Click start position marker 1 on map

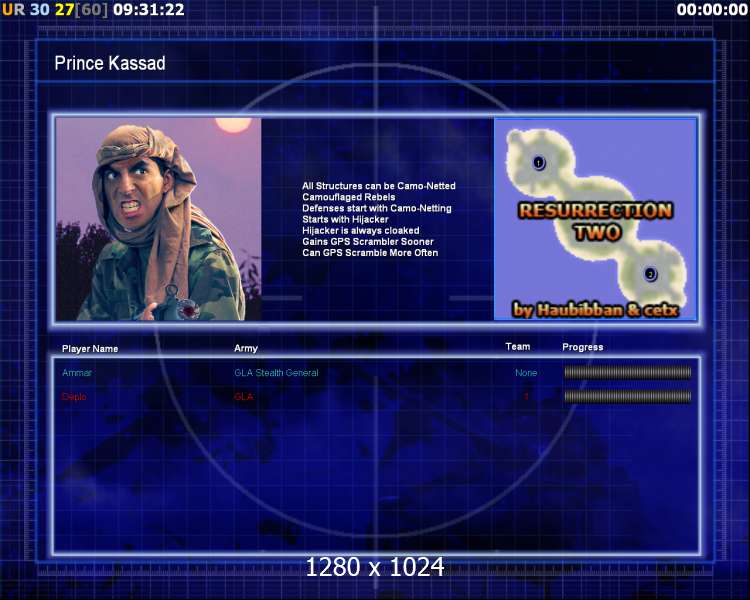click(539, 163)
